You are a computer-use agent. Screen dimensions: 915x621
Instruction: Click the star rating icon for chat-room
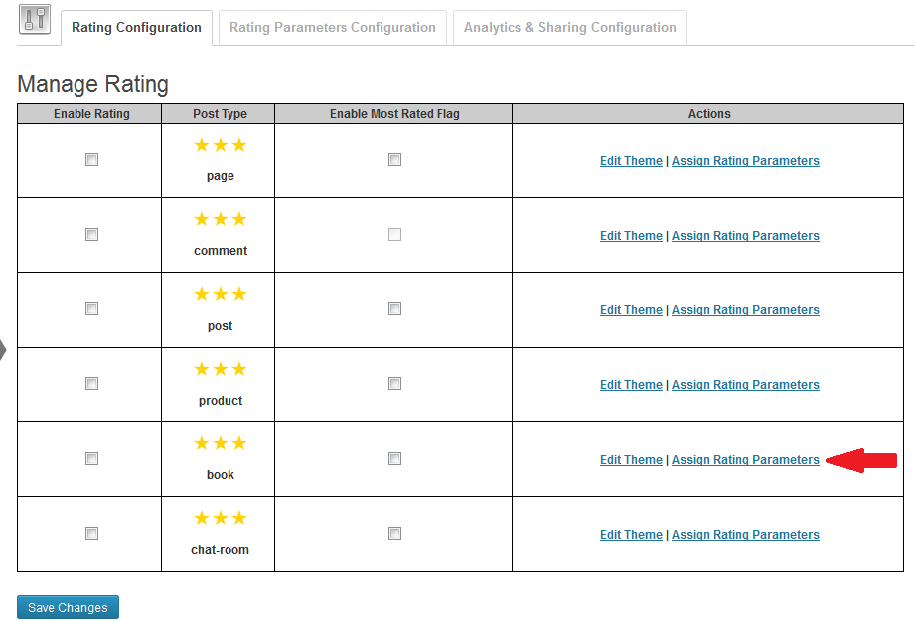pyautogui.click(x=220, y=518)
